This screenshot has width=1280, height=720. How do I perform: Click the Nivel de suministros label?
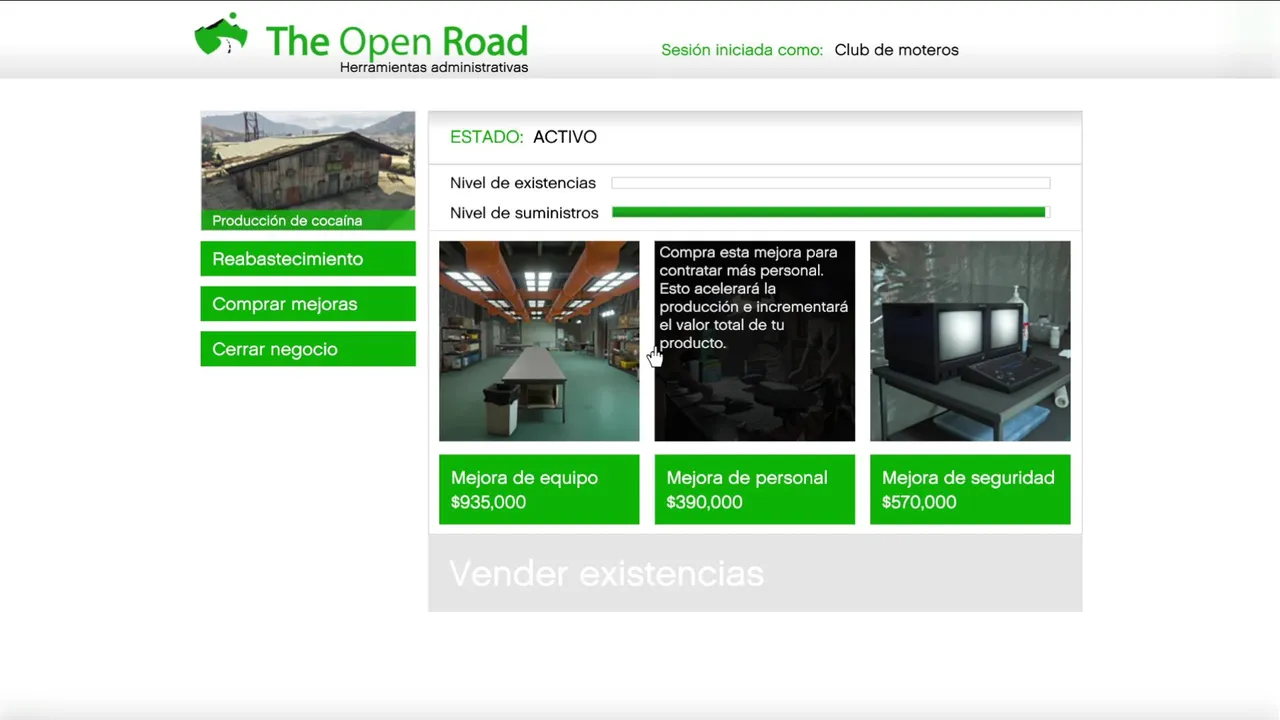tap(524, 213)
